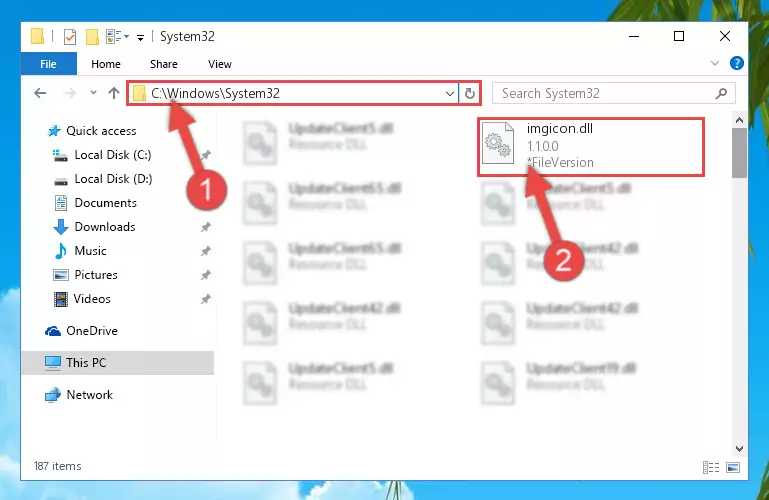Open the Recent locations dropdown arrow
769x500 pixels.
(93, 93)
